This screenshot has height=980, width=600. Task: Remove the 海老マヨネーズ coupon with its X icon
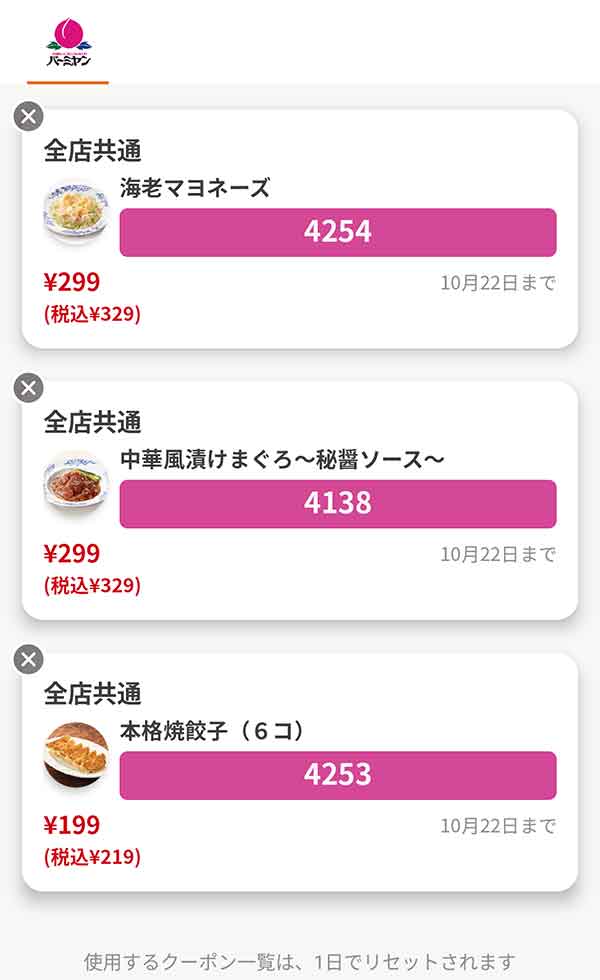click(29, 116)
